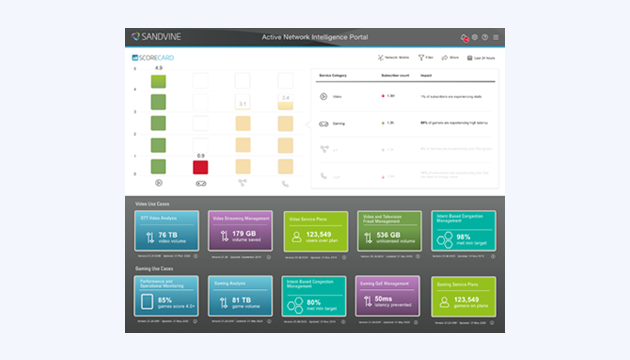This screenshot has width=630, height=360.
Task: Open the Network Mobile selector
Action: pos(393,58)
